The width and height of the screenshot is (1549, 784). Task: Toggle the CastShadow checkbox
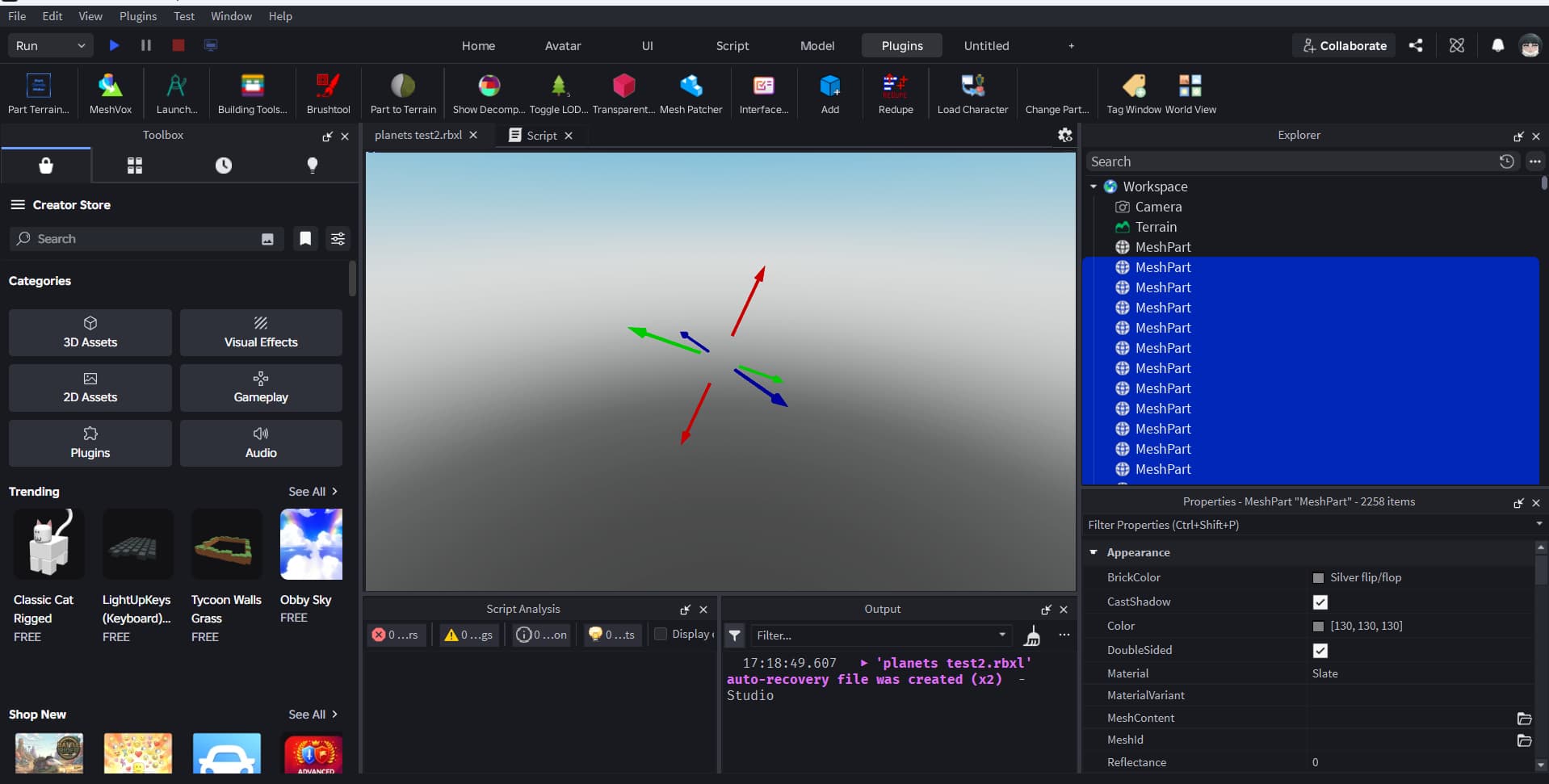(x=1320, y=602)
